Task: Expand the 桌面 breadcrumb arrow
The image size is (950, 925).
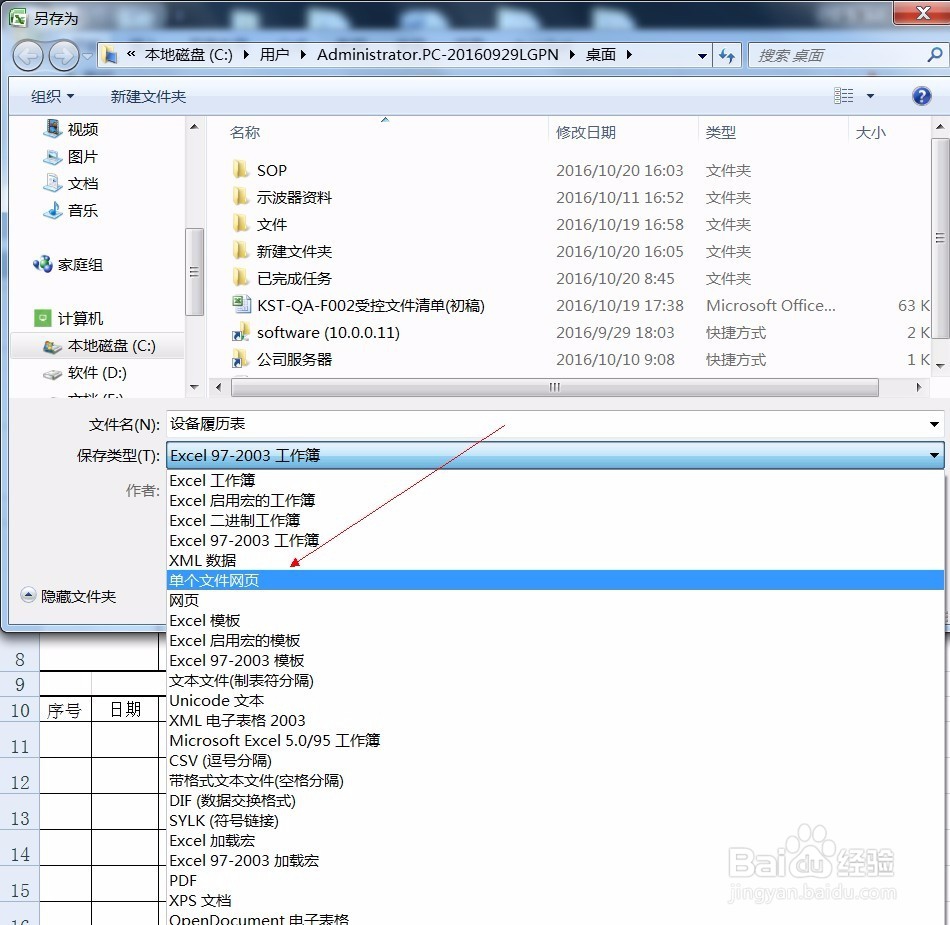Action: [x=629, y=55]
